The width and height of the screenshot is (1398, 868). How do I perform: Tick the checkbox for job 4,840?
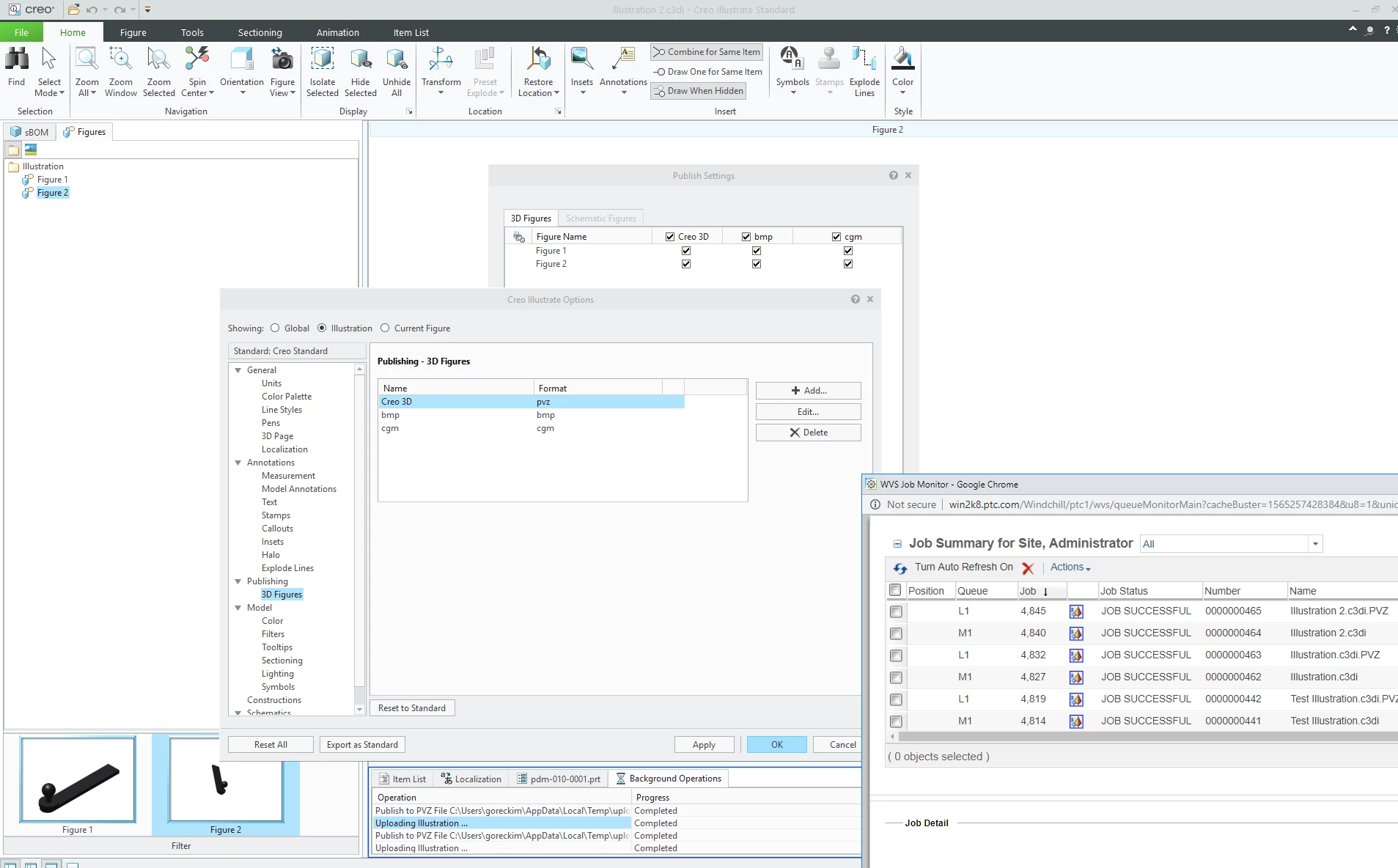(896, 633)
